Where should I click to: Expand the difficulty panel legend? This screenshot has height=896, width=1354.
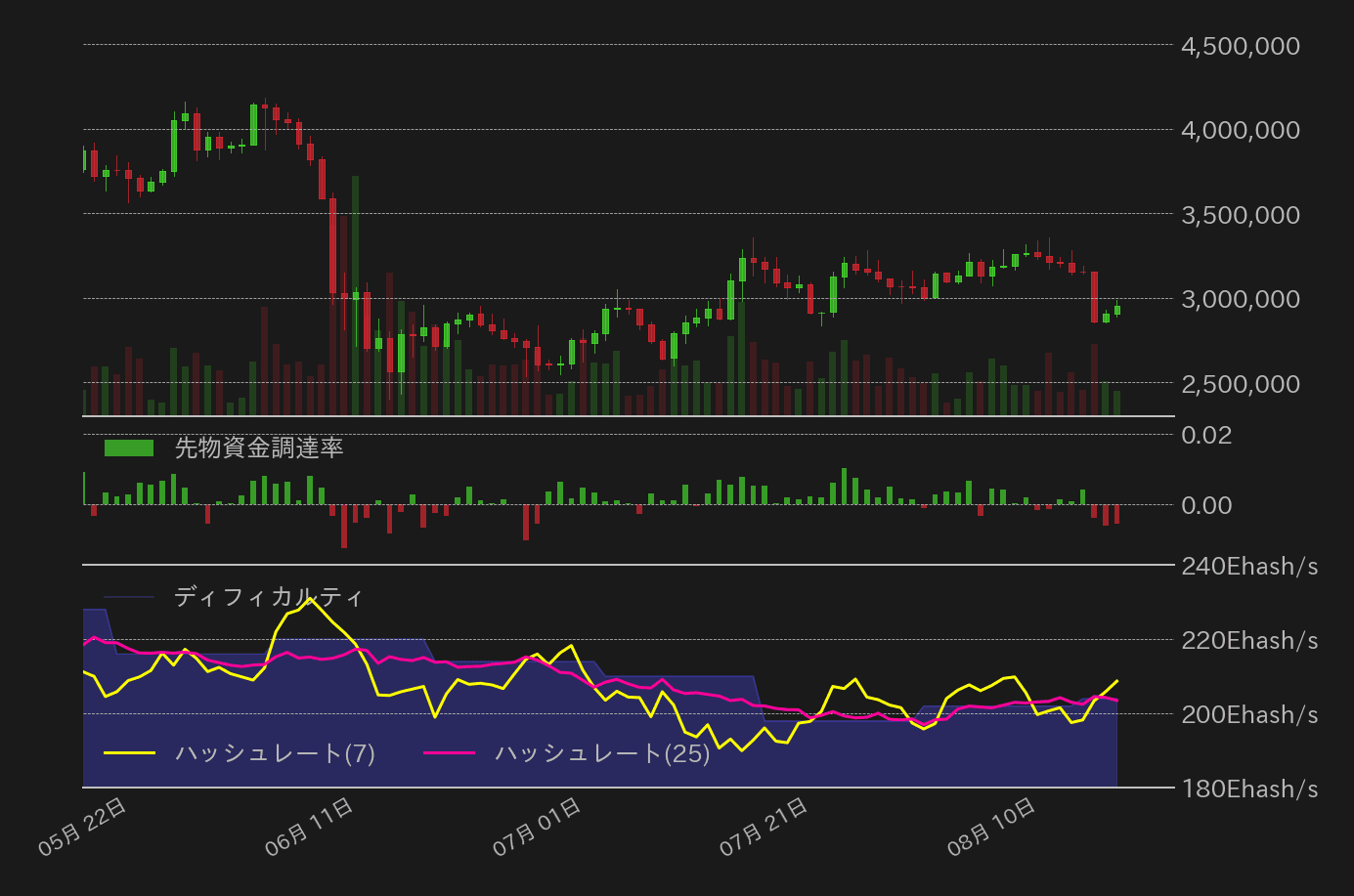[x=266, y=596]
